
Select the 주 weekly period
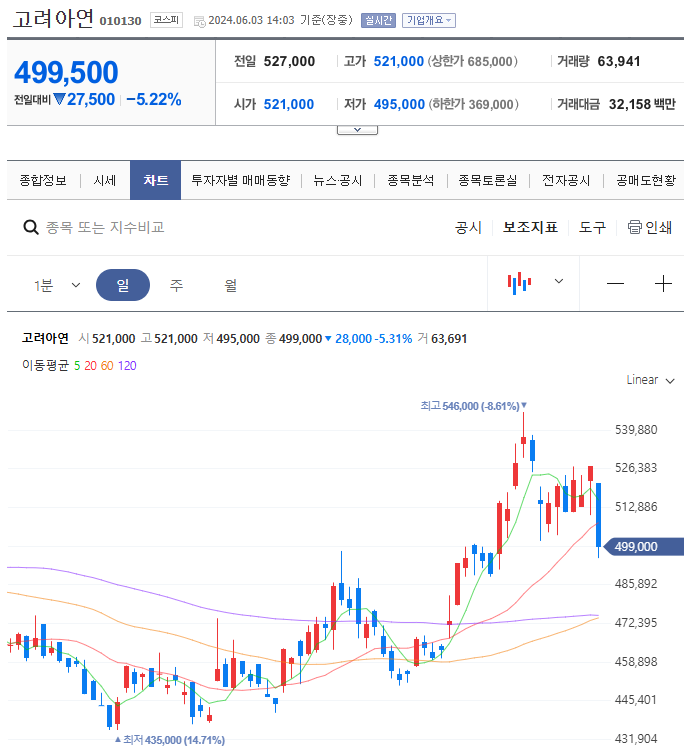click(x=176, y=285)
